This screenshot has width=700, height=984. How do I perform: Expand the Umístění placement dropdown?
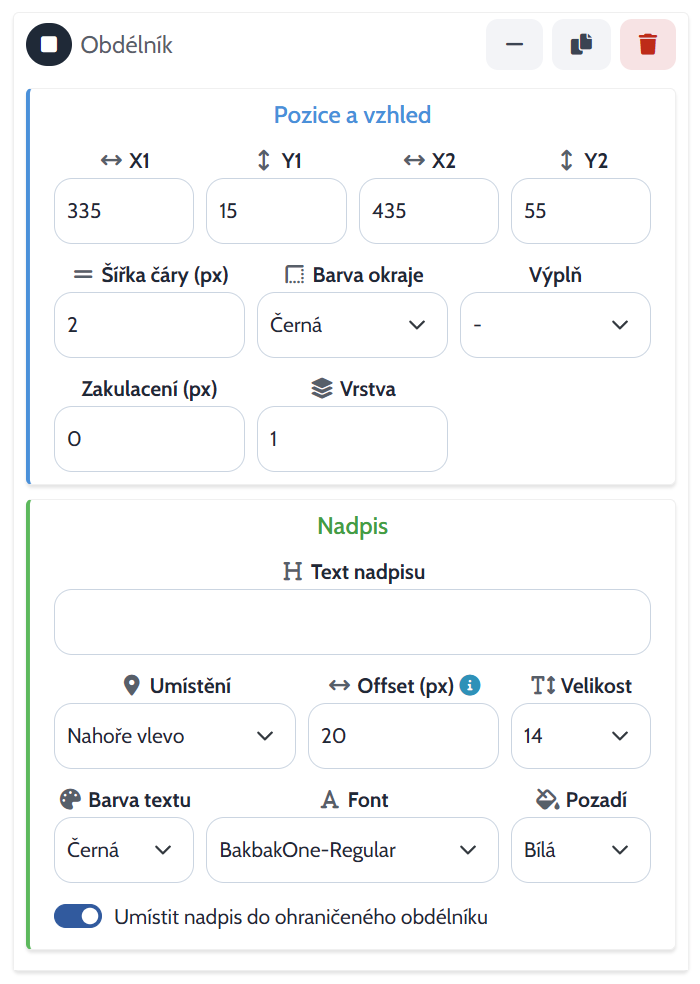coord(175,736)
